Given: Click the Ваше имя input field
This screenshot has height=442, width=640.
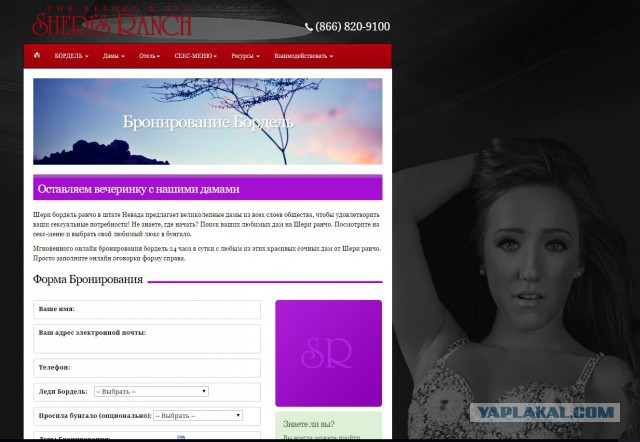Looking at the screenshot, I should click(147, 309).
